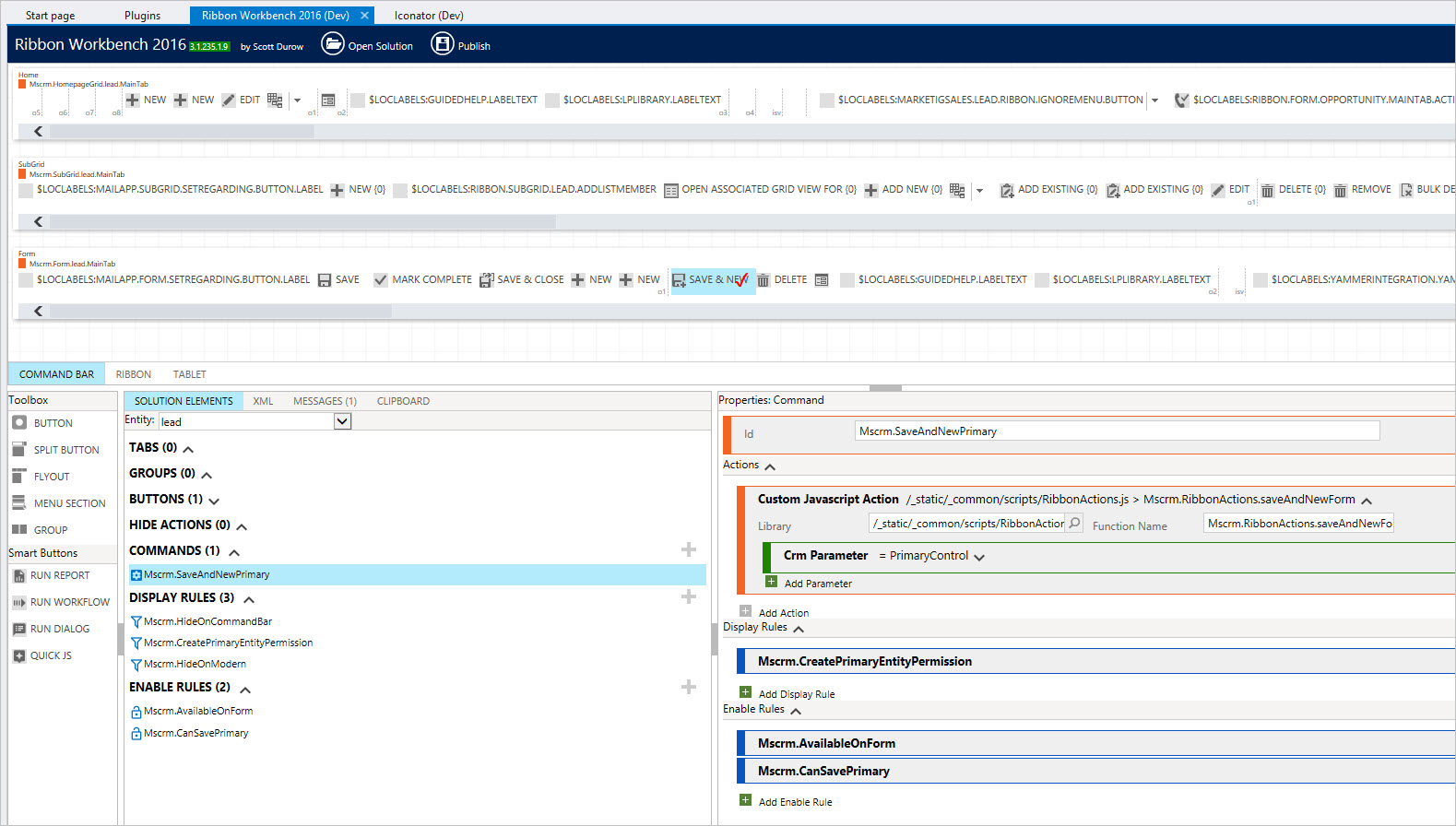The image size is (1456, 826).
Task: Collapse the GROUPS (0) section
Action: [x=207, y=475]
